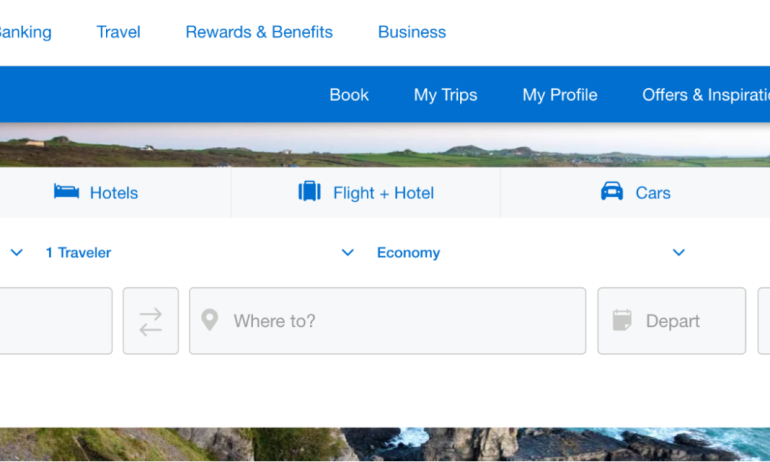Click the Hotels bed icon
Viewport: 770px width, 462px height.
tap(66, 192)
